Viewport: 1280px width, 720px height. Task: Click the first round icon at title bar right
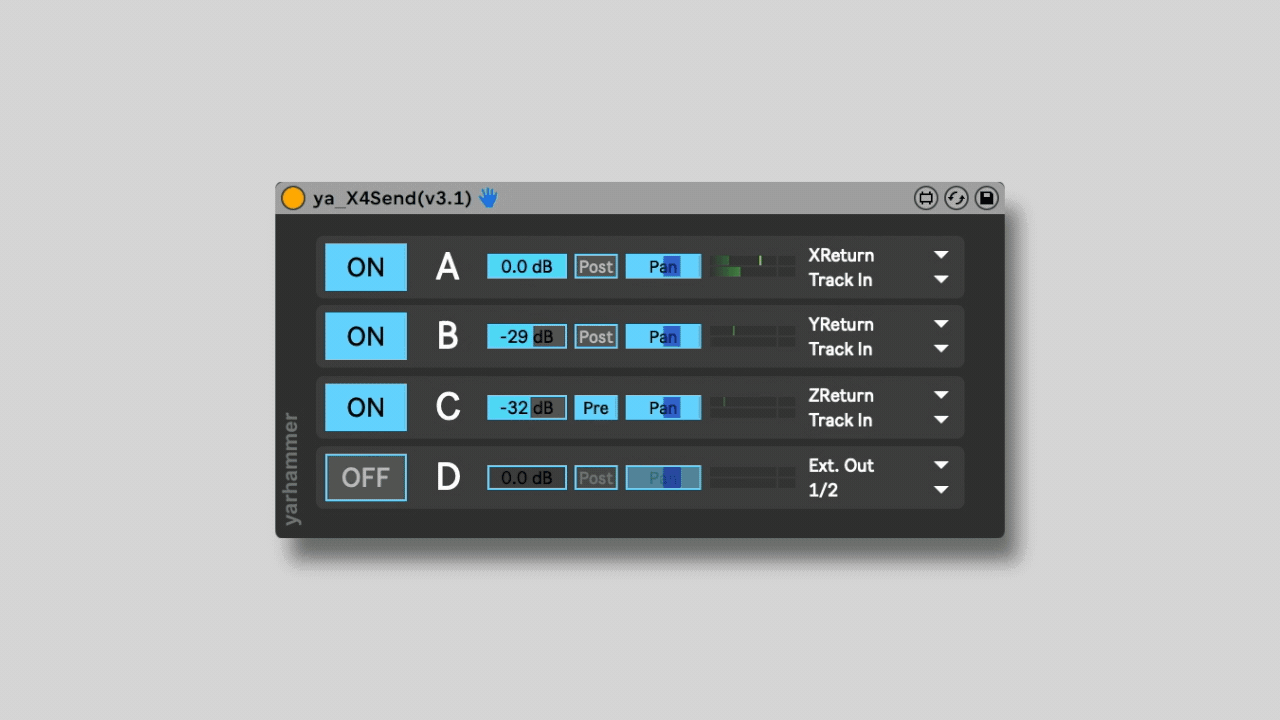tap(926, 198)
